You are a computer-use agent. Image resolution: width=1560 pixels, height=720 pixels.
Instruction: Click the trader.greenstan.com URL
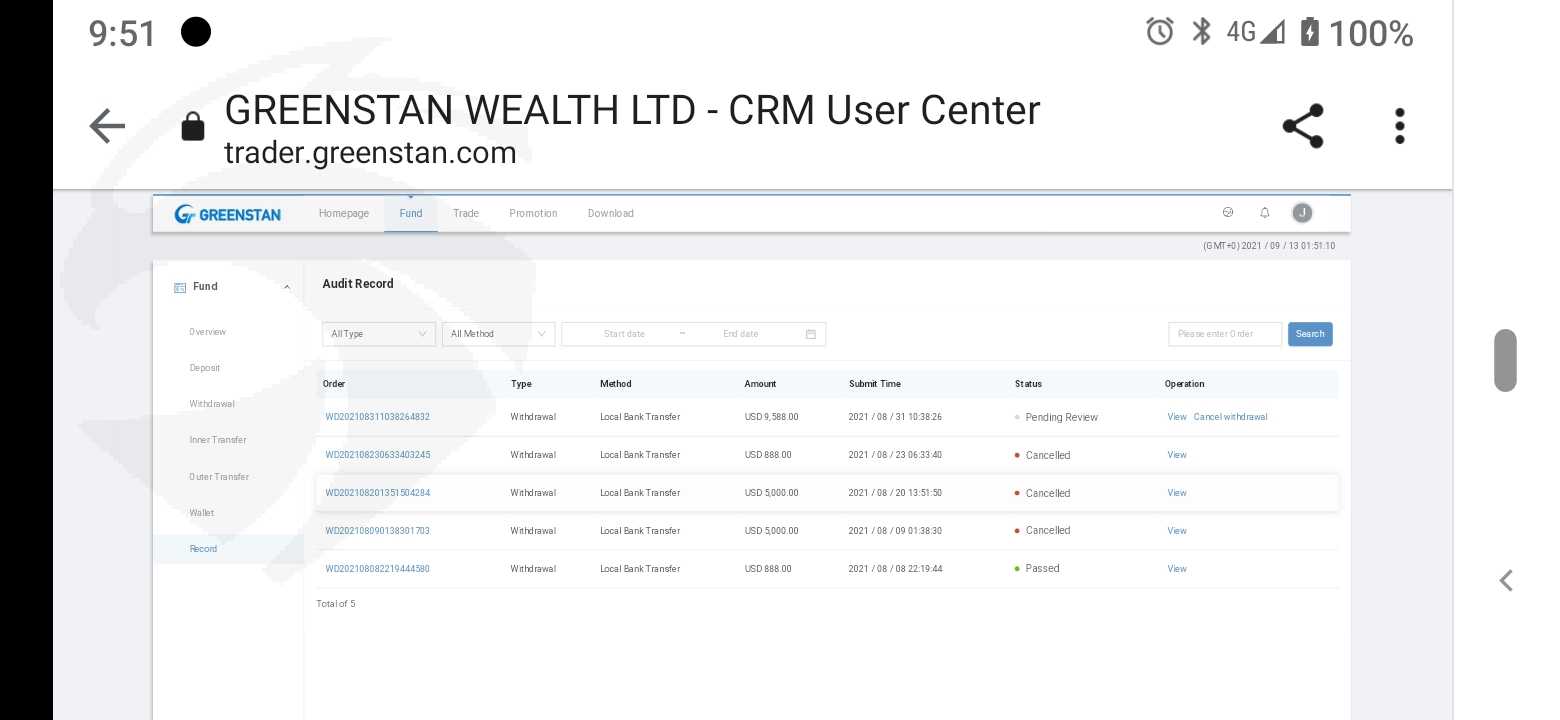click(370, 153)
